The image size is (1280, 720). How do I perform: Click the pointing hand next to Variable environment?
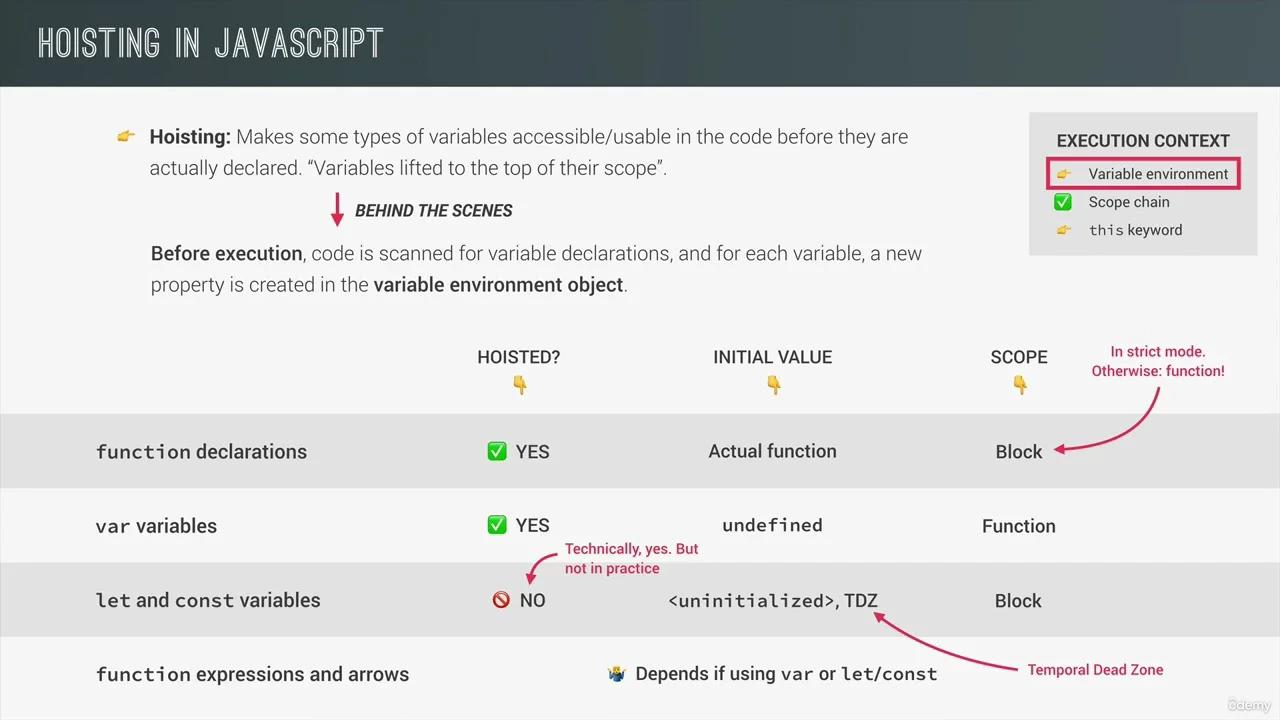coord(1063,174)
